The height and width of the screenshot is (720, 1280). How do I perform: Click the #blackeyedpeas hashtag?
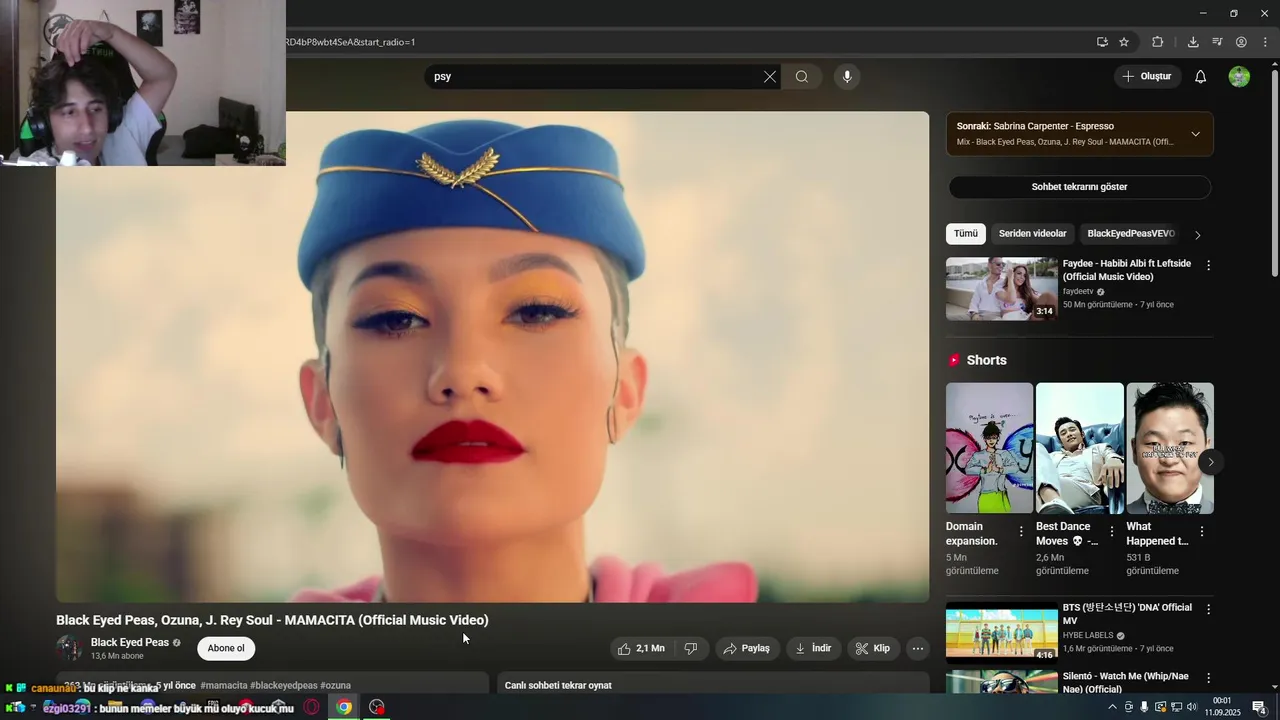[284, 686]
